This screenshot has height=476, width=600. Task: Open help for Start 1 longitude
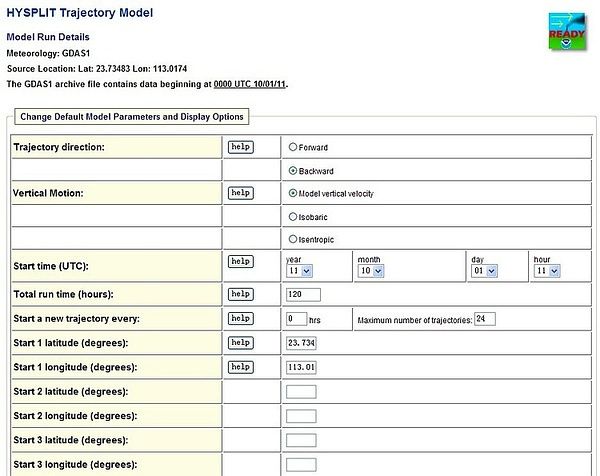click(x=241, y=367)
